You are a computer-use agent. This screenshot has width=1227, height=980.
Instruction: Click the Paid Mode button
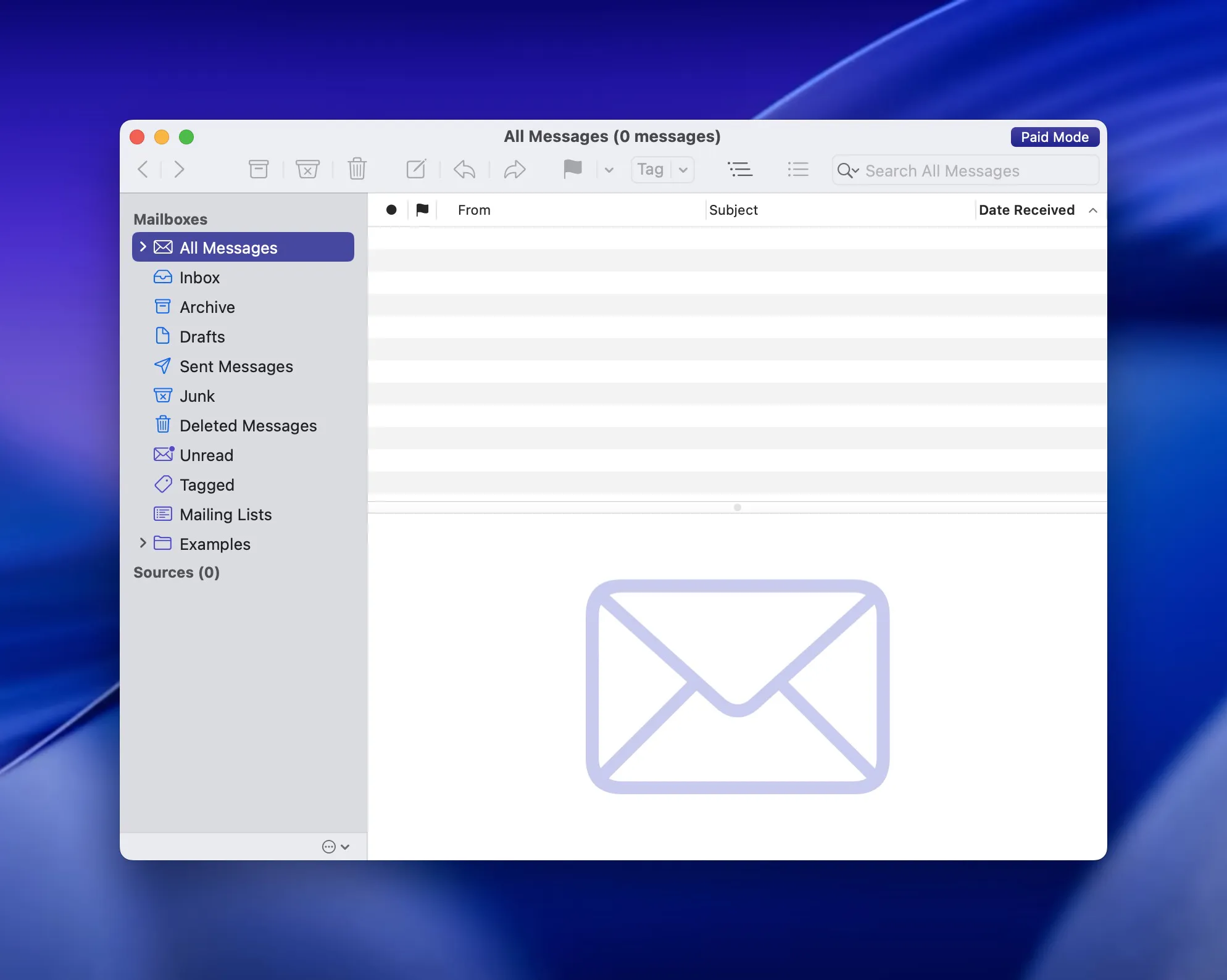coord(1055,136)
